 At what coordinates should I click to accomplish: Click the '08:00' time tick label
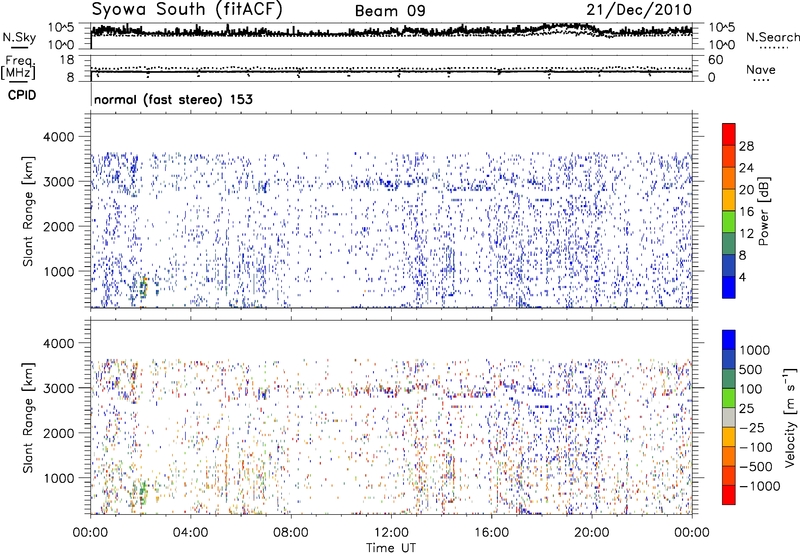(x=290, y=533)
